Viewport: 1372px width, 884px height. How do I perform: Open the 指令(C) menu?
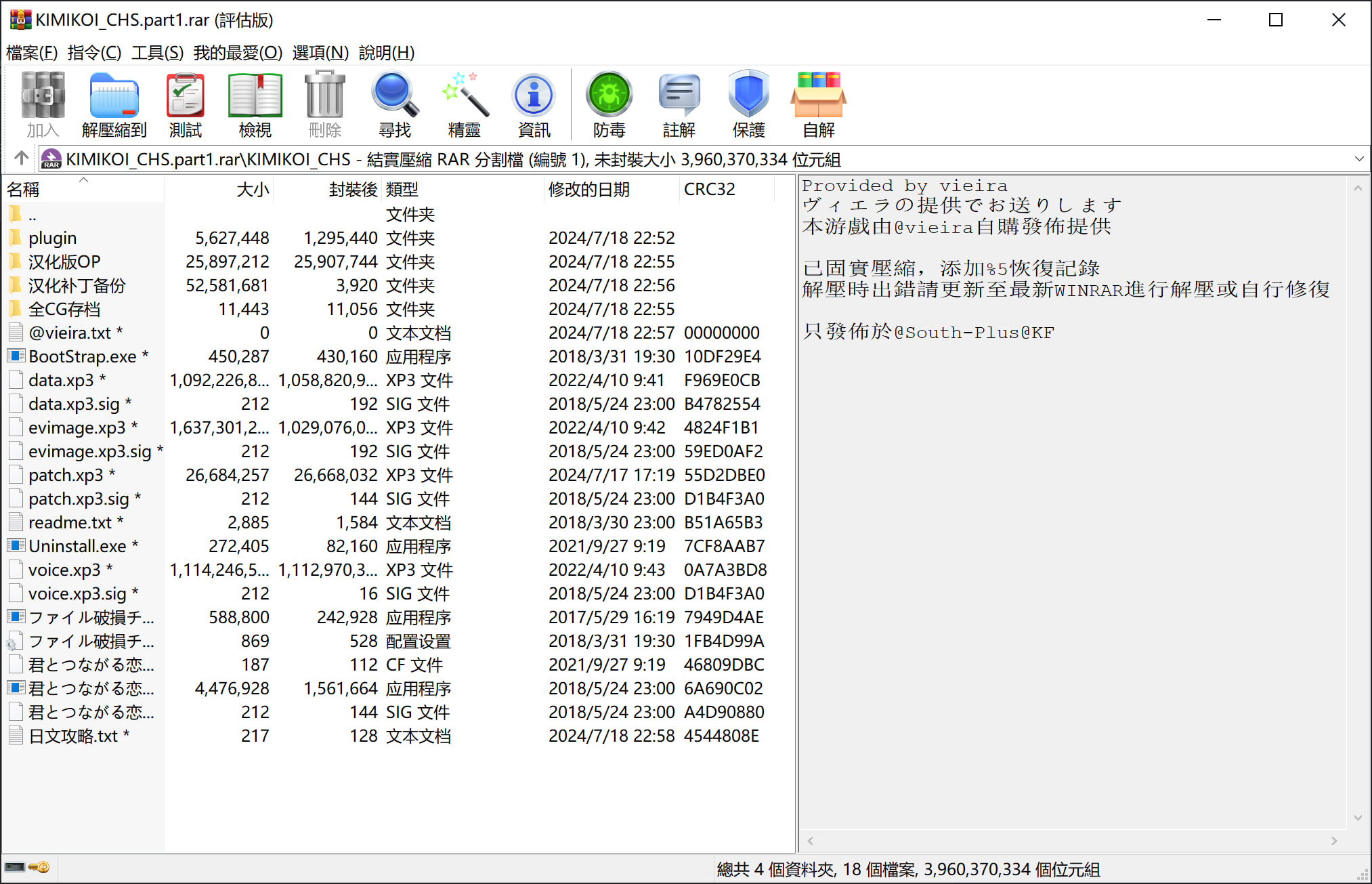tap(94, 52)
